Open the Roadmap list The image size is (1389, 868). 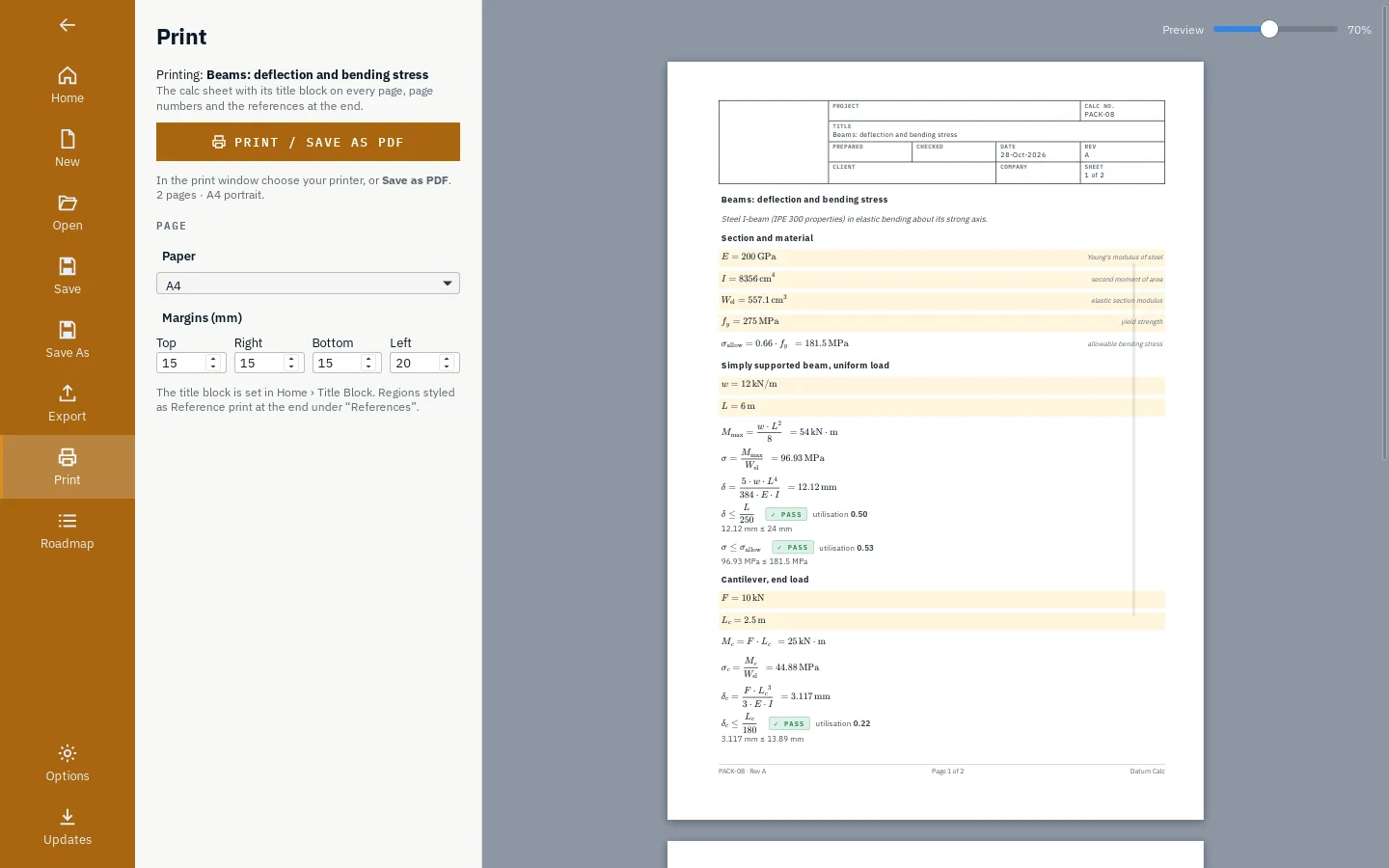[68, 530]
